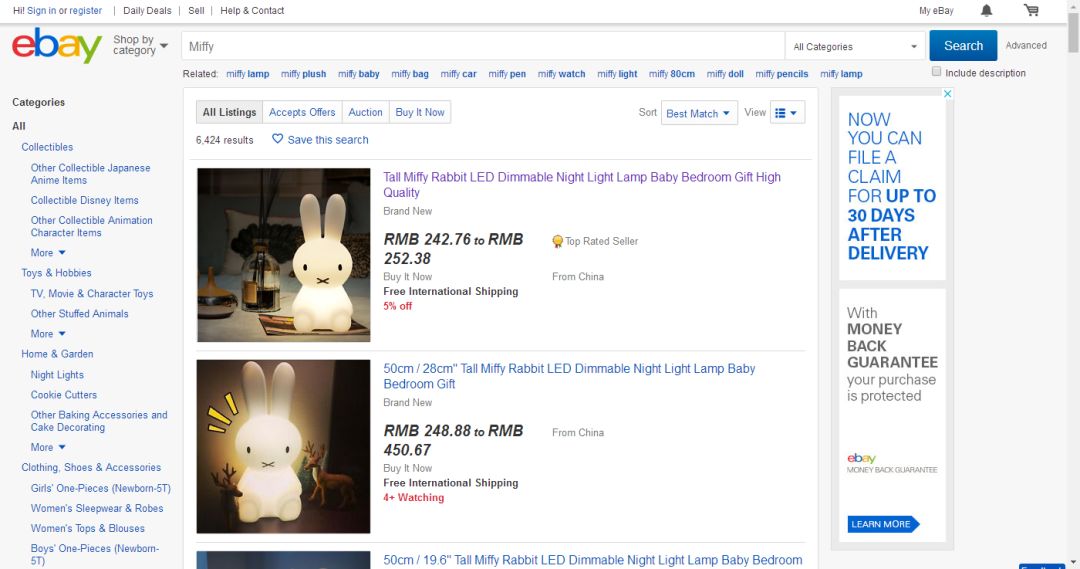
Task: Switch to the Auction tab
Action: point(365,112)
